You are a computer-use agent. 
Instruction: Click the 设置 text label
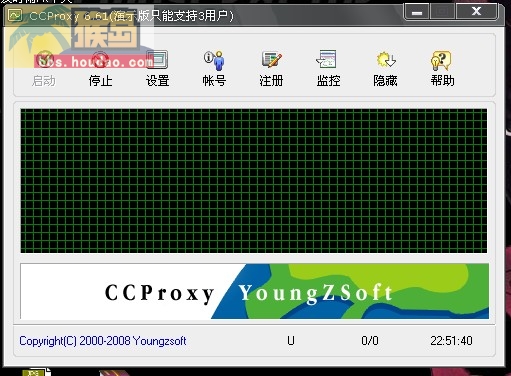pos(158,81)
